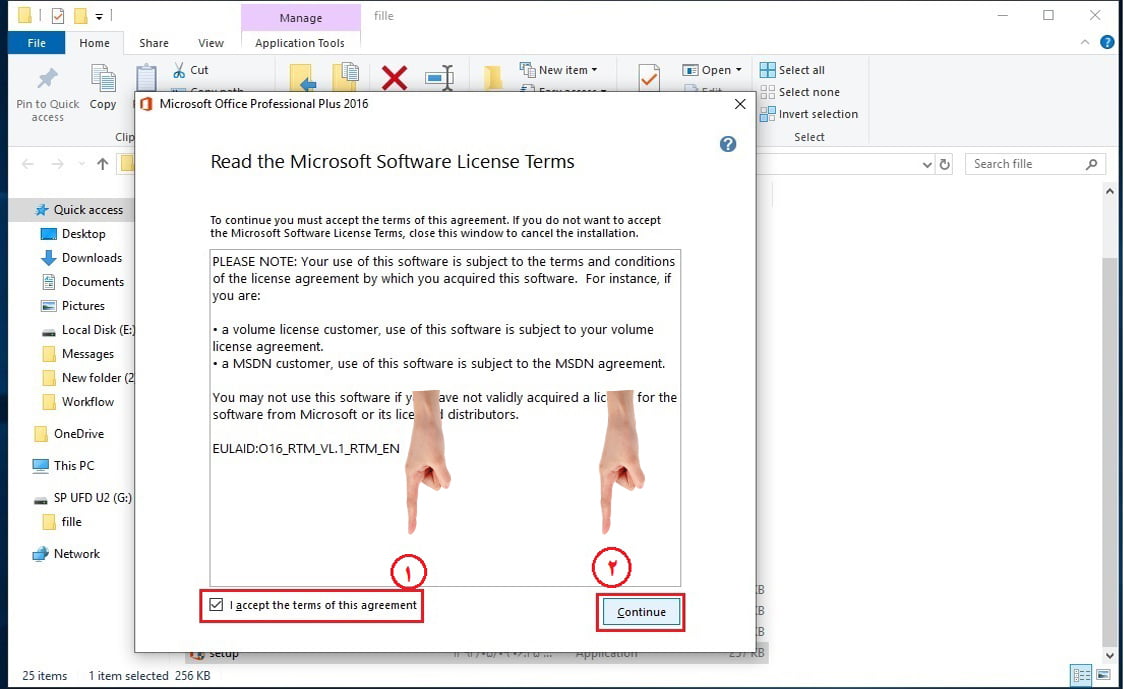Click the Copy icon in ribbon
The image size is (1124, 689).
(x=103, y=78)
